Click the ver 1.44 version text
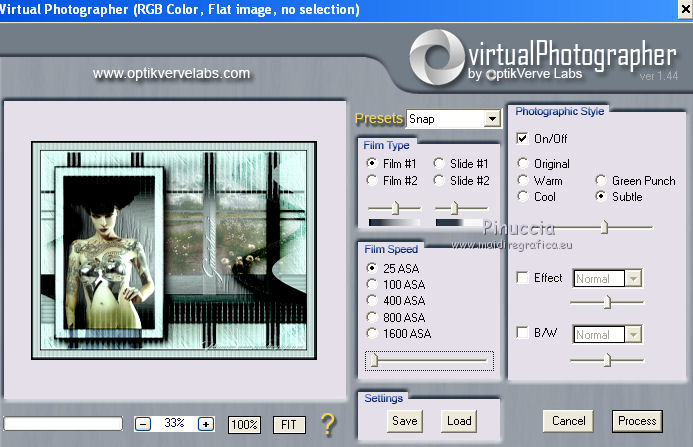The width and height of the screenshot is (693, 447). click(x=659, y=76)
